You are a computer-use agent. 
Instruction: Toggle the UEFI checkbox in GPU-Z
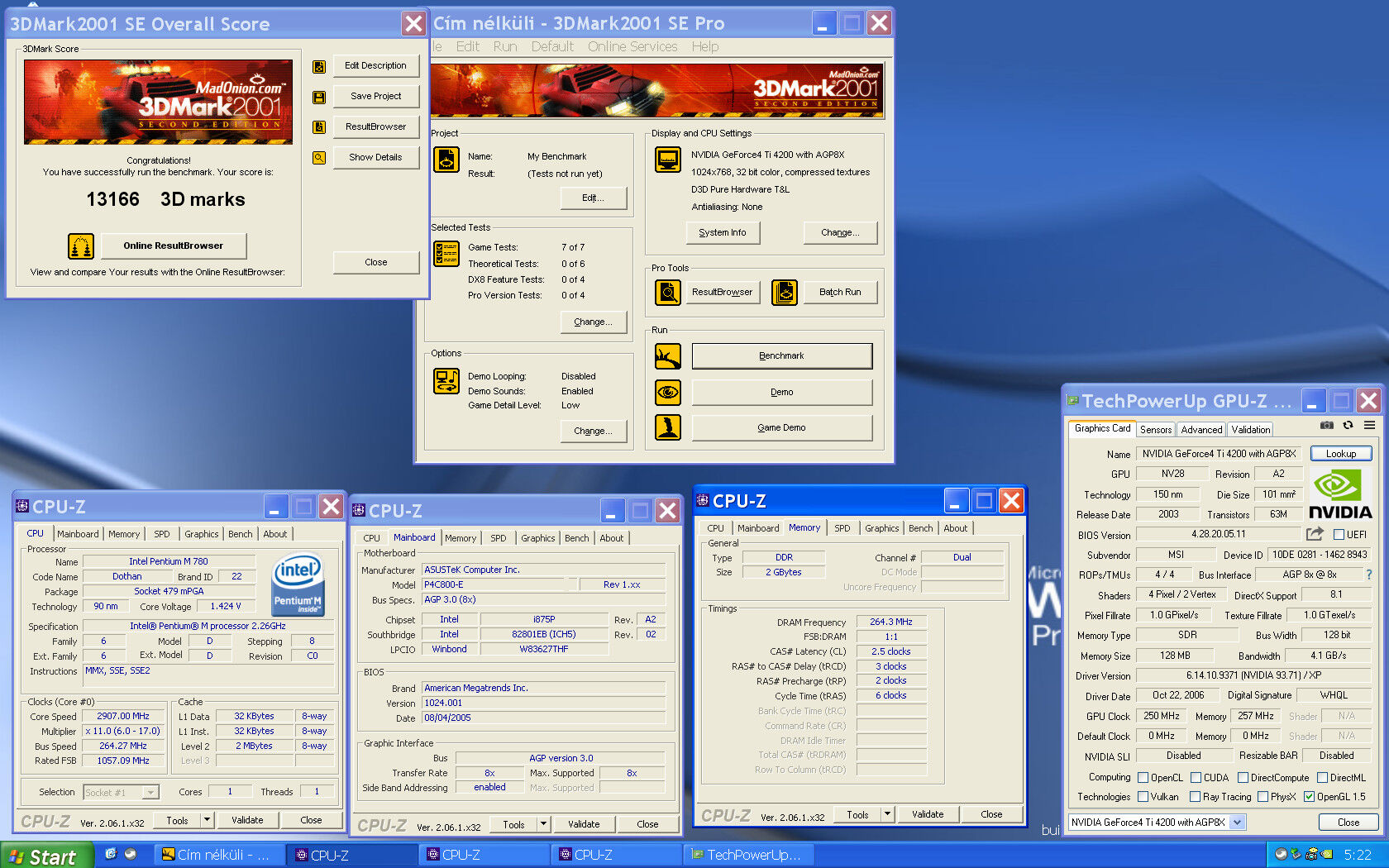pyautogui.click(x=1339, y=535)
